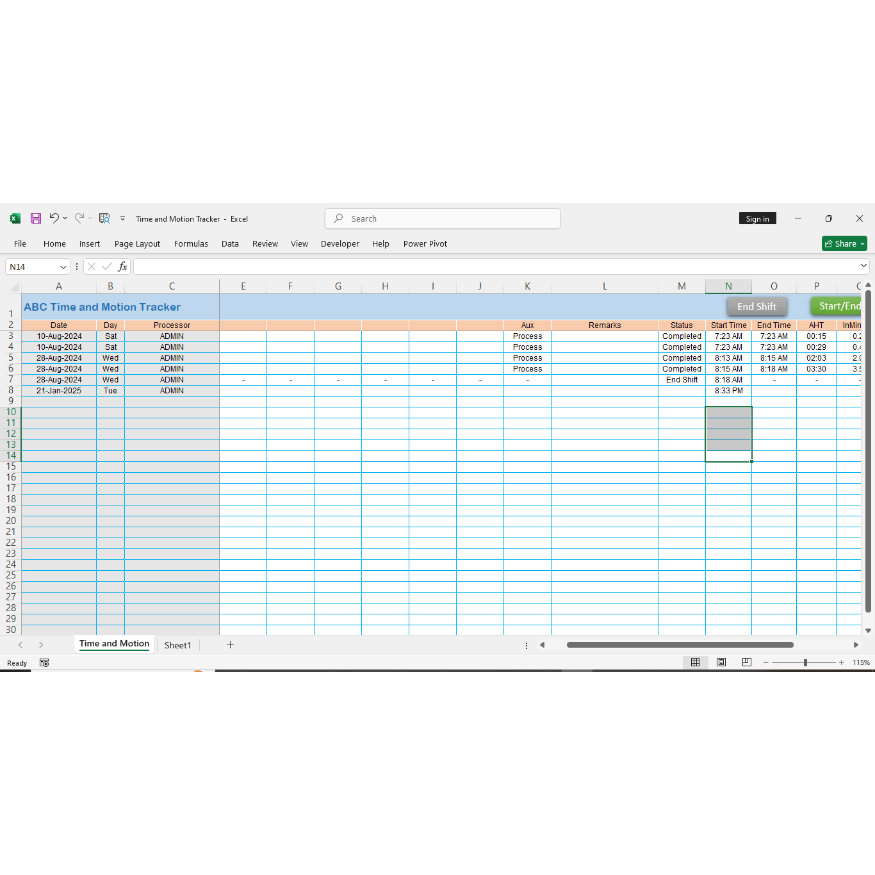Click the End Shift button
The width and height of the screenshot is (875, 875).
757,306
